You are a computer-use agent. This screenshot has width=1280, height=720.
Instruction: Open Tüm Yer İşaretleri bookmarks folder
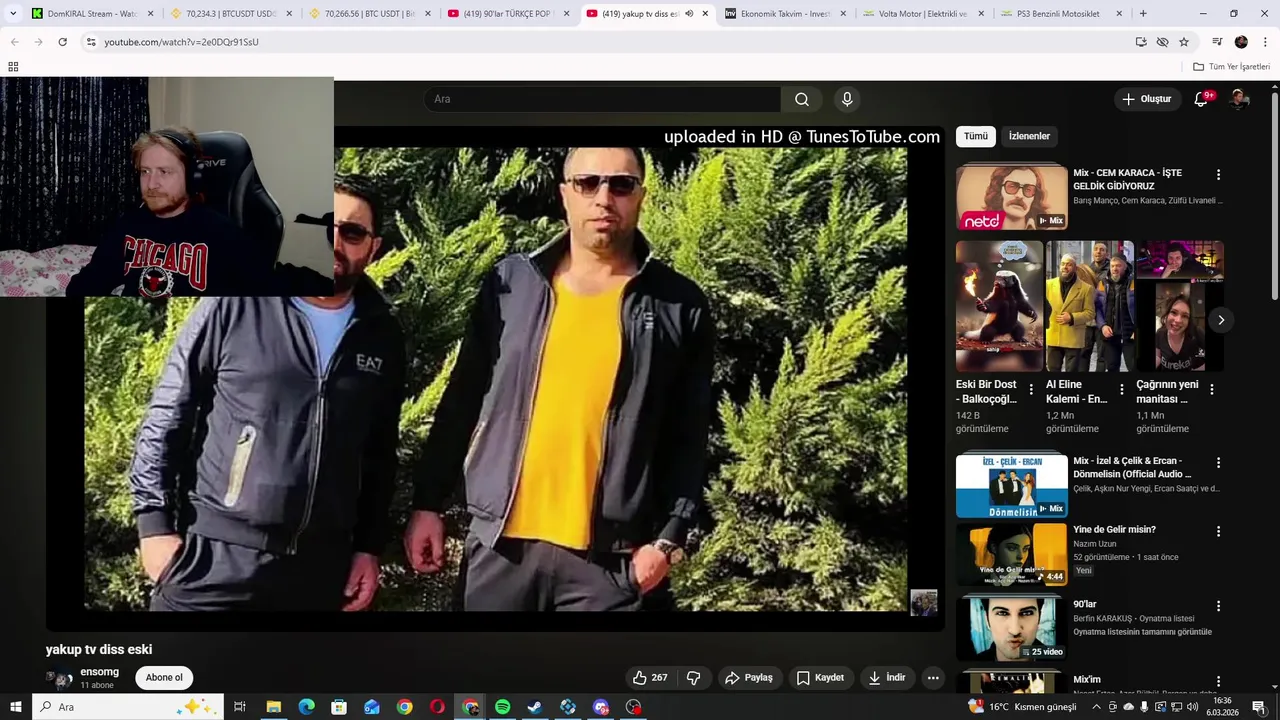point(1231,67)
